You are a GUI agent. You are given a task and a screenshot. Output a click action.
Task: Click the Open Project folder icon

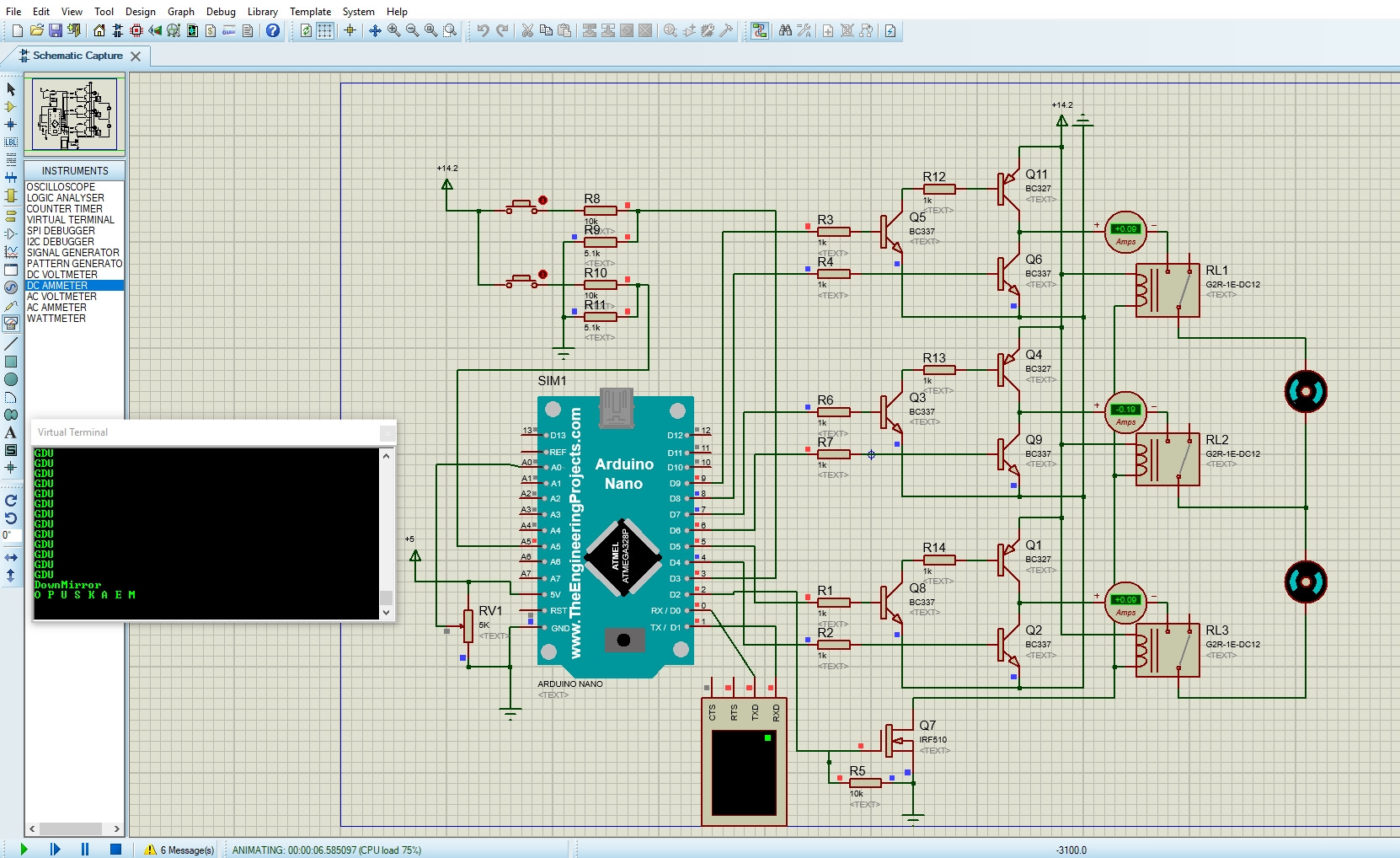pyautogui.click(x=36, y=30)
